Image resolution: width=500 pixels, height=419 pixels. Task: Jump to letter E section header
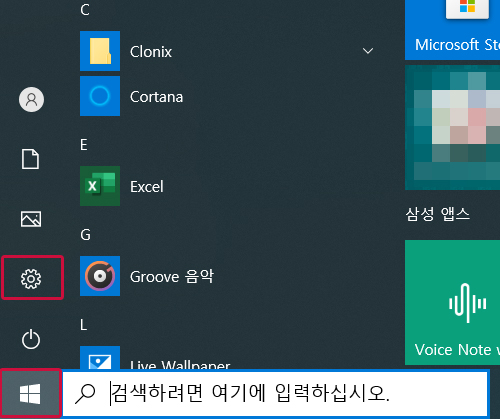[84, 145]
